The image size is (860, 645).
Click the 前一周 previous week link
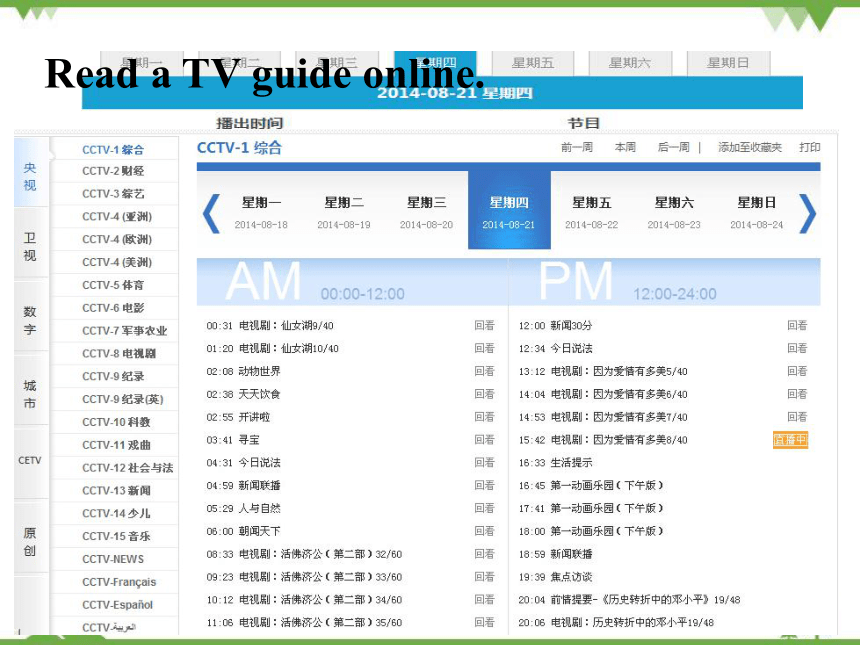(x=577, y=147)
